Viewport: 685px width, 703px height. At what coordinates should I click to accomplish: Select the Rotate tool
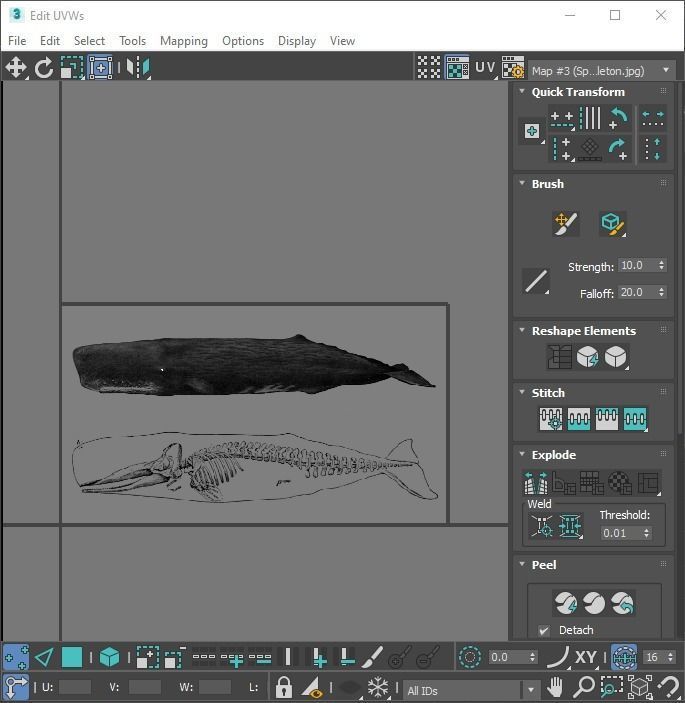(44, 68)
